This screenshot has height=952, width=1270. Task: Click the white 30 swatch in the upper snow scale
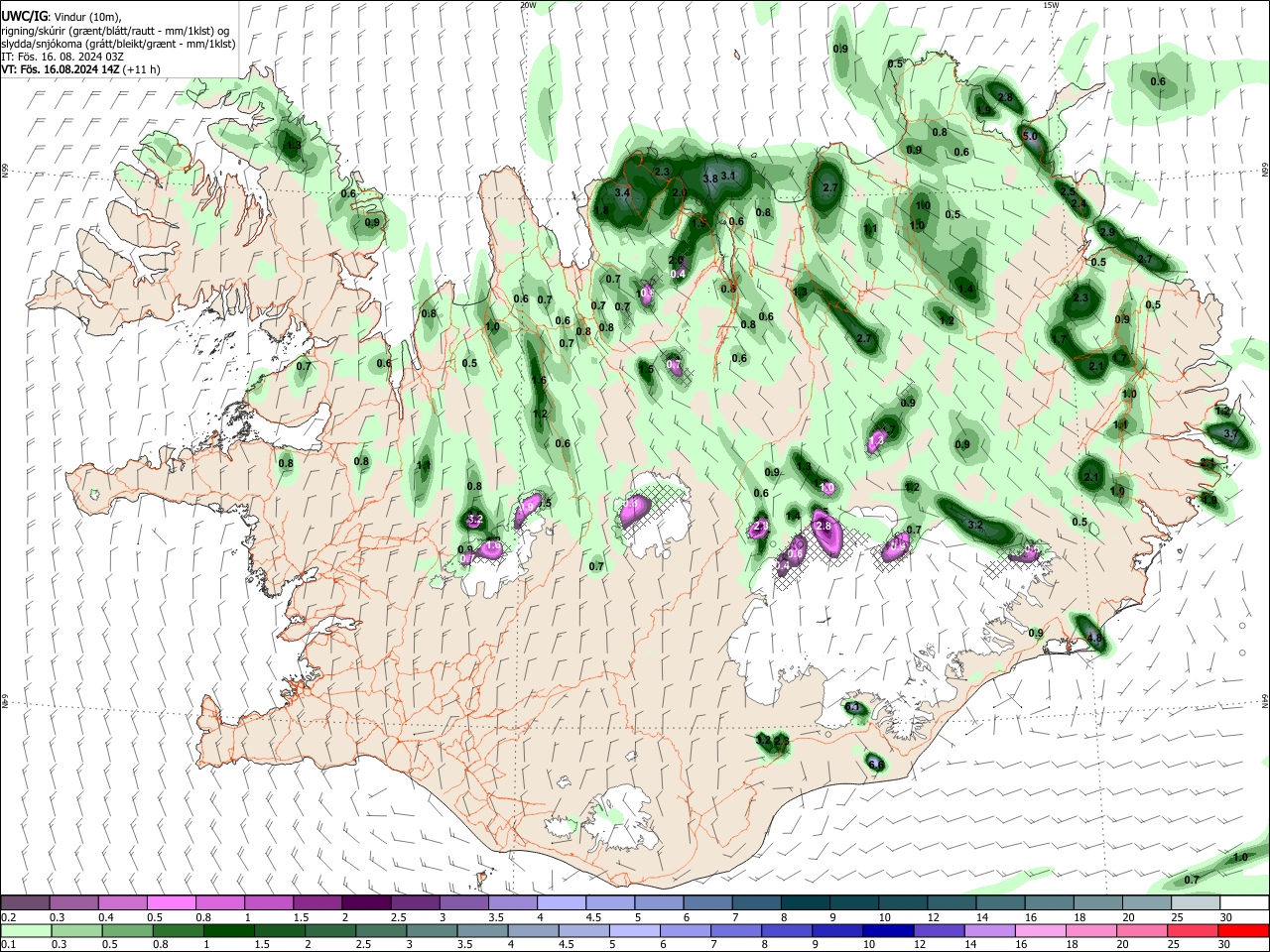click(1244, 902)
